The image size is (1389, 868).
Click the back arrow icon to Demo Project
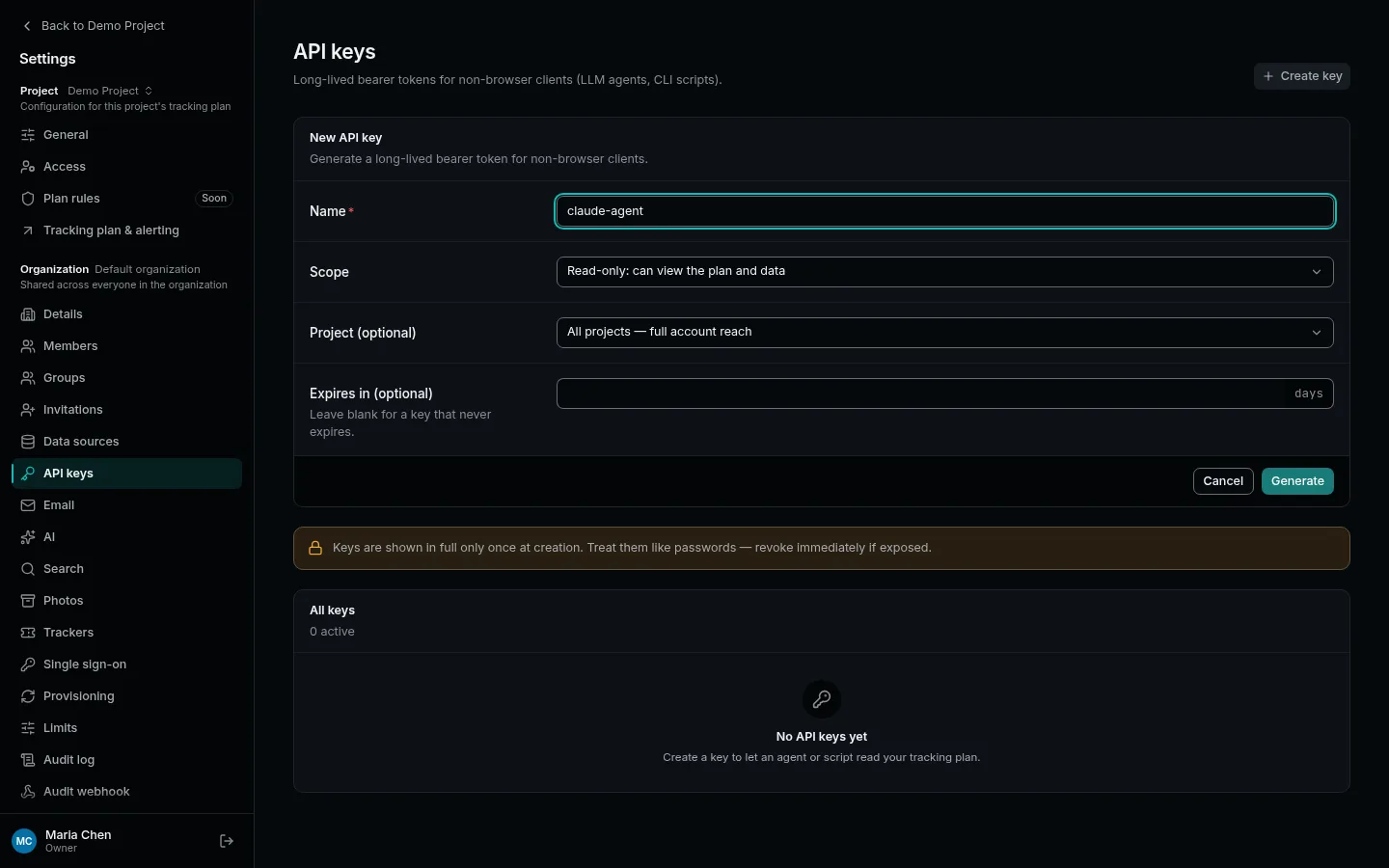click(x=27, y=26)
